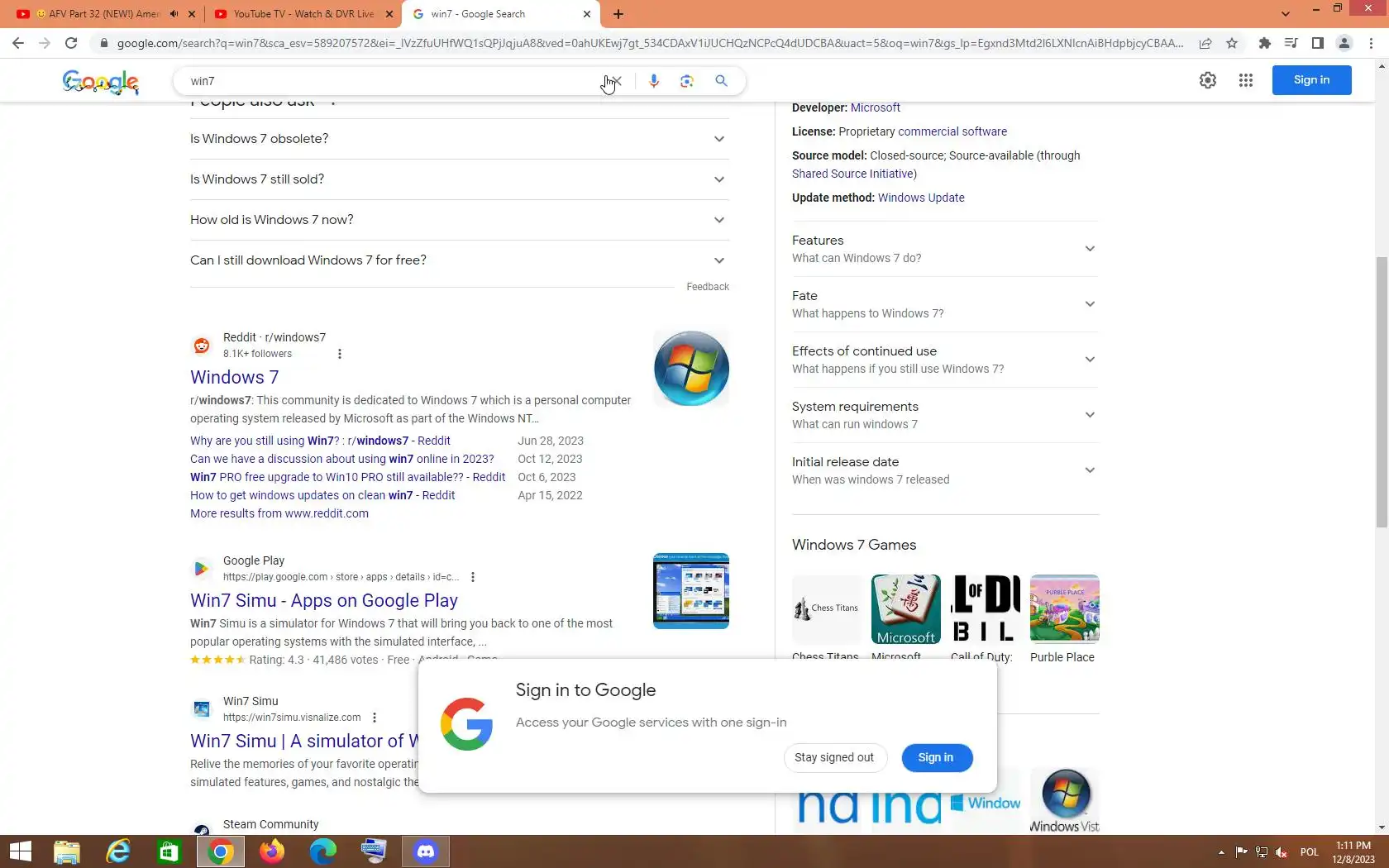The image size is (1389, 868).
Task: Expand the Features section
Action: (x=945, y=249)
